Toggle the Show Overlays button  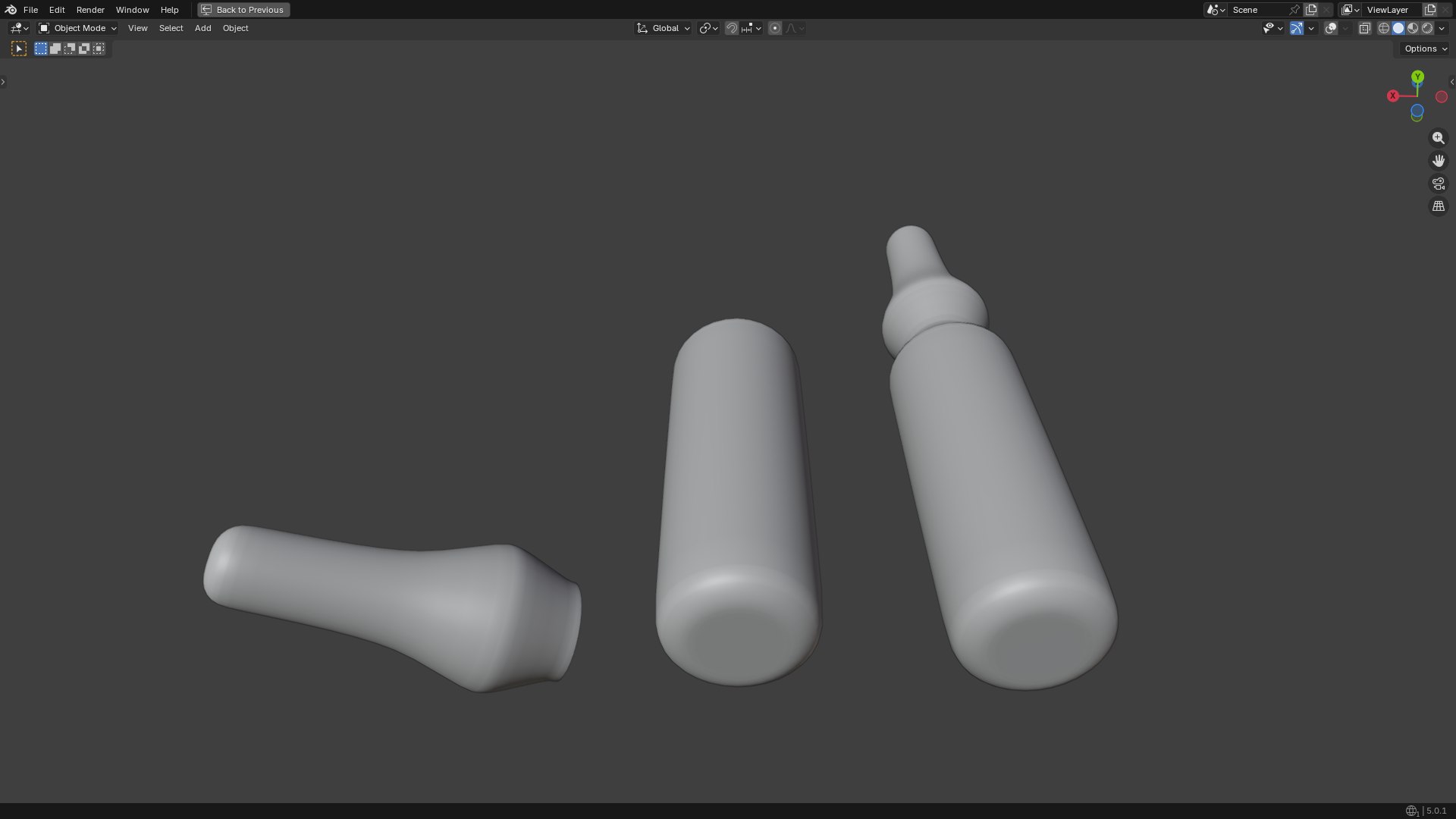coord(1331,28)
